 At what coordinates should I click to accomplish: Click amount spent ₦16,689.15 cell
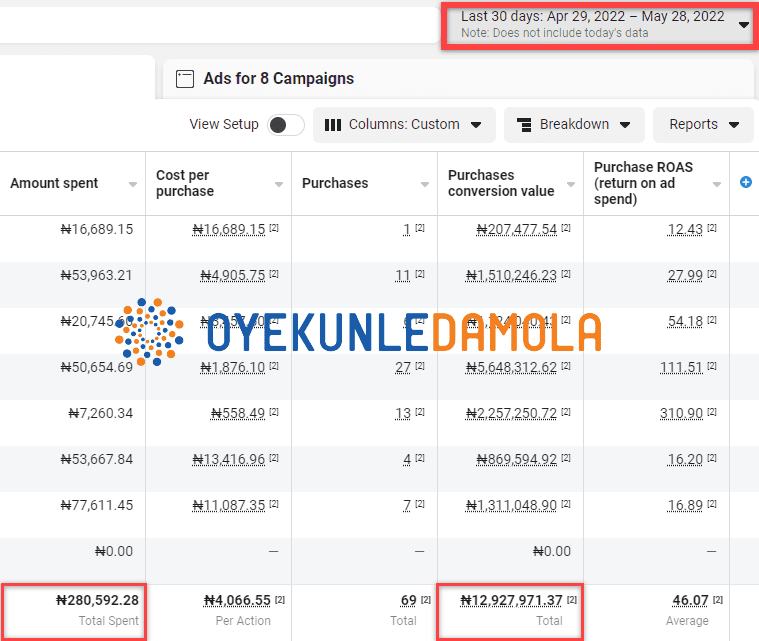point(97,229)
